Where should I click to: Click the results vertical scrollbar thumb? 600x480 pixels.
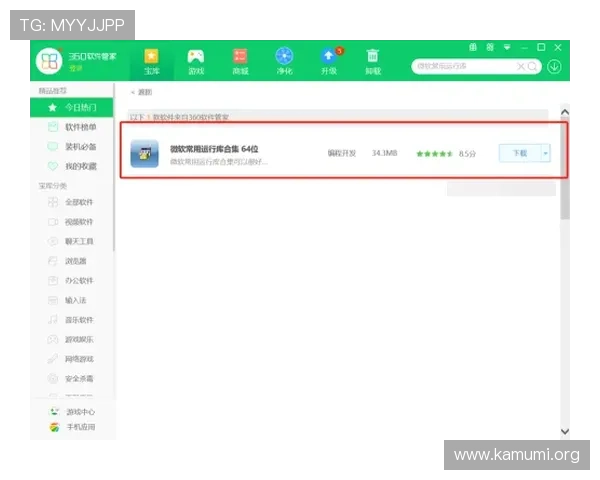(565, 168)
